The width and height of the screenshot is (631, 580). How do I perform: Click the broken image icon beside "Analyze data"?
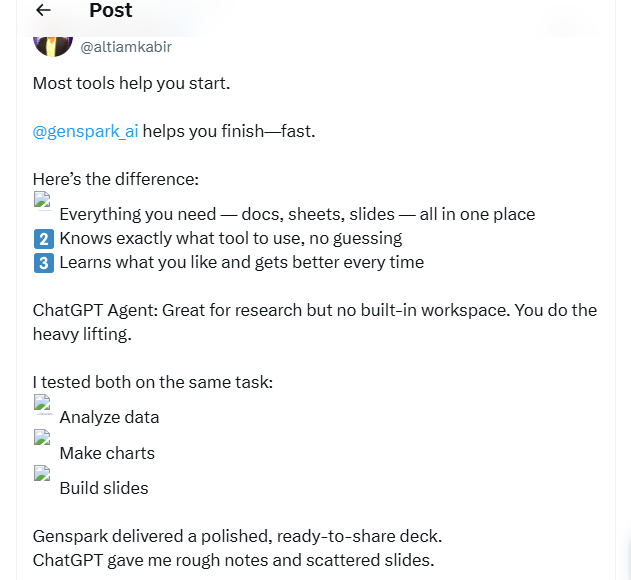43,405
